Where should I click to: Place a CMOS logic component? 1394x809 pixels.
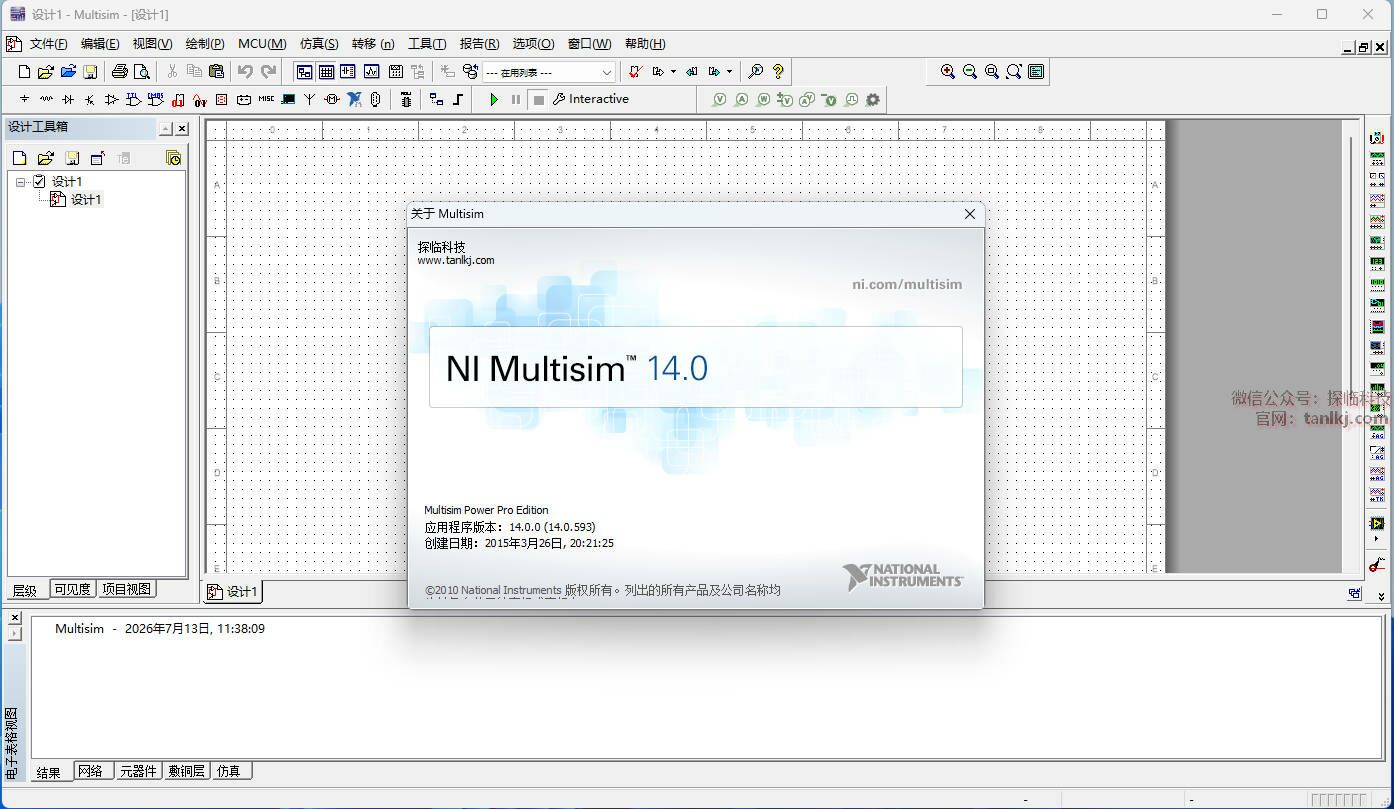click(x=155, y=99)
